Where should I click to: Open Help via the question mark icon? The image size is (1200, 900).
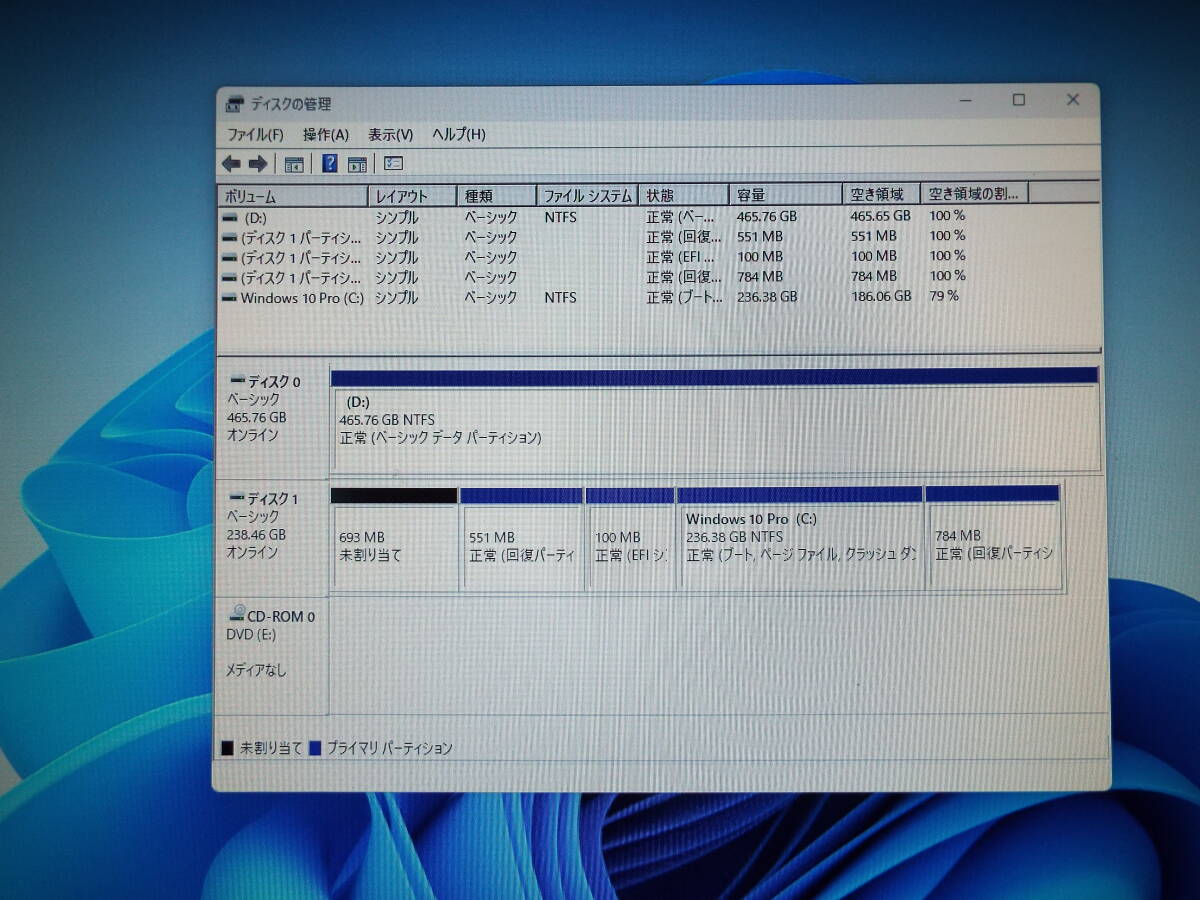(330, 164)
